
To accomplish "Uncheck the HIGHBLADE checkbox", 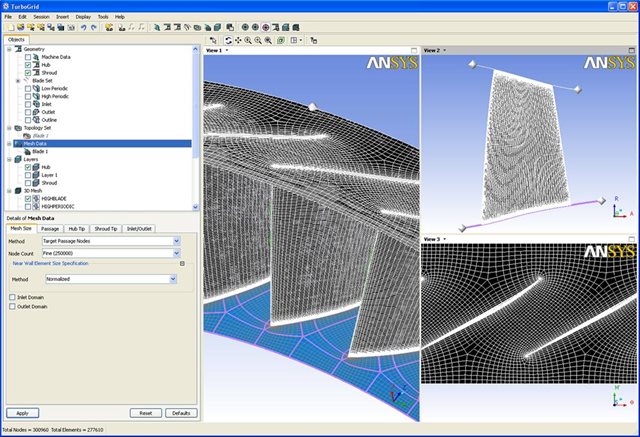I will coord(28,198).
